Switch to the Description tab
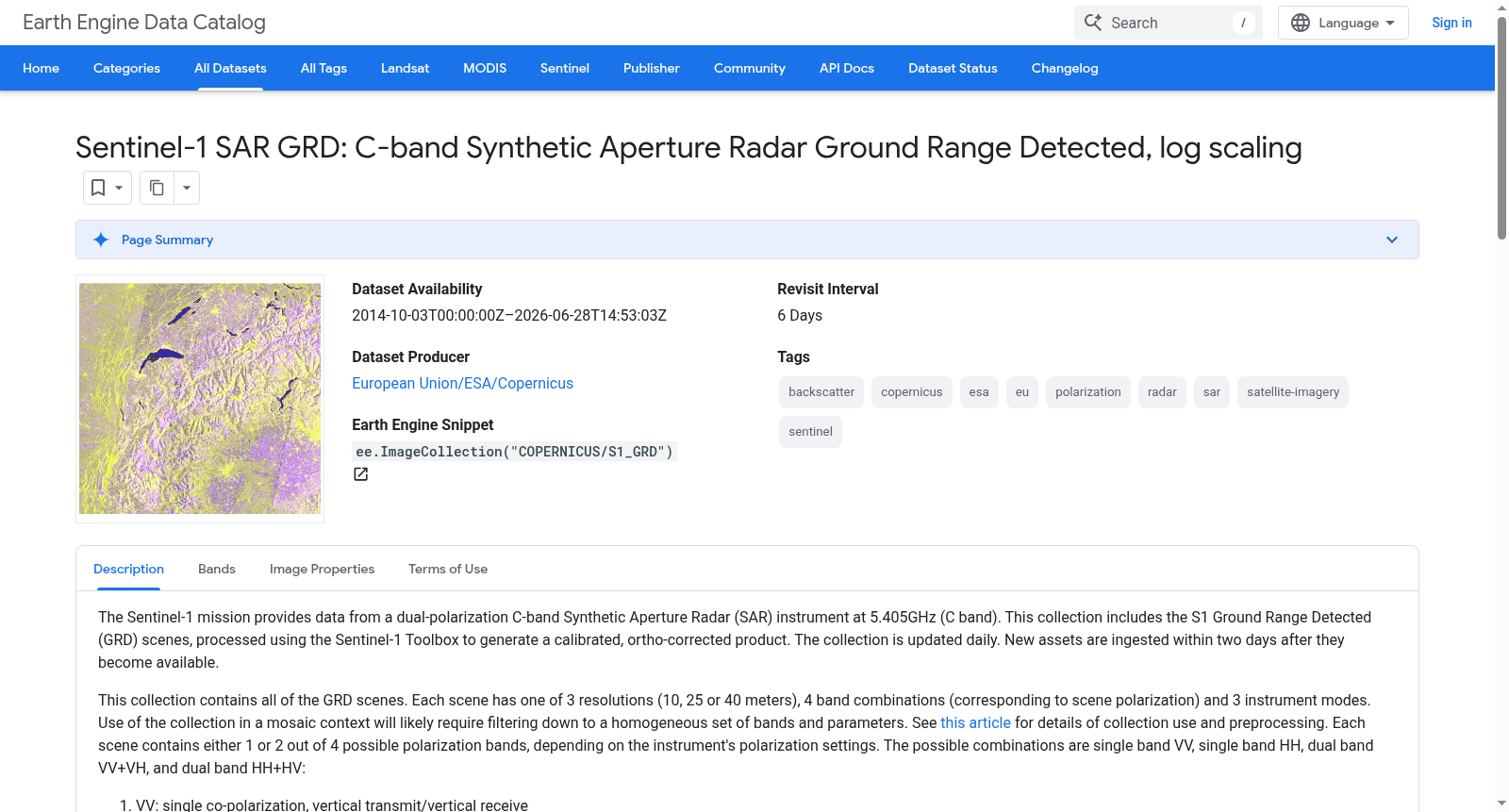Image resolution: width=1509 pixels, height=812 pixels. 128,569
